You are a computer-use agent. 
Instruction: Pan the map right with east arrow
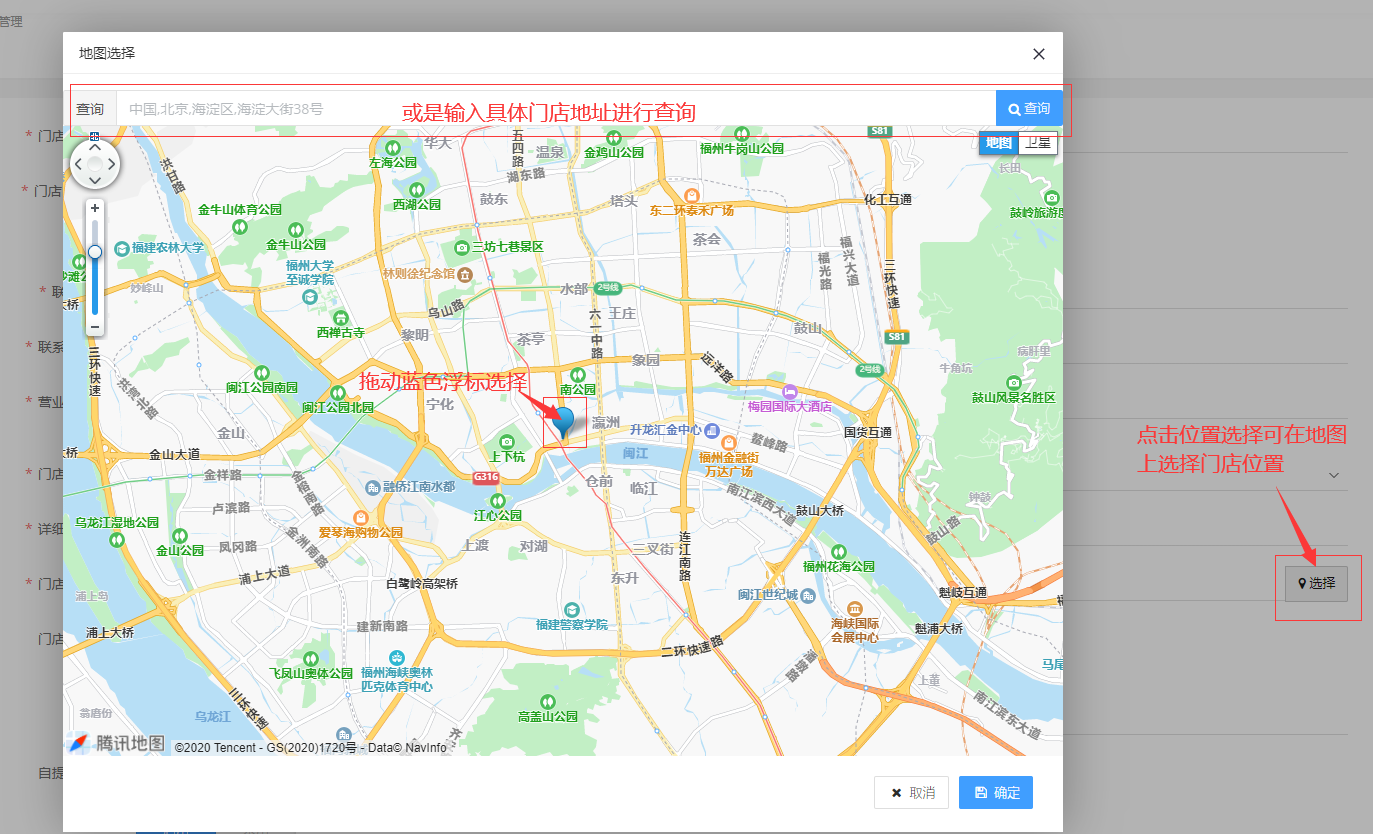pyautogui.click(x=112, y=164)
